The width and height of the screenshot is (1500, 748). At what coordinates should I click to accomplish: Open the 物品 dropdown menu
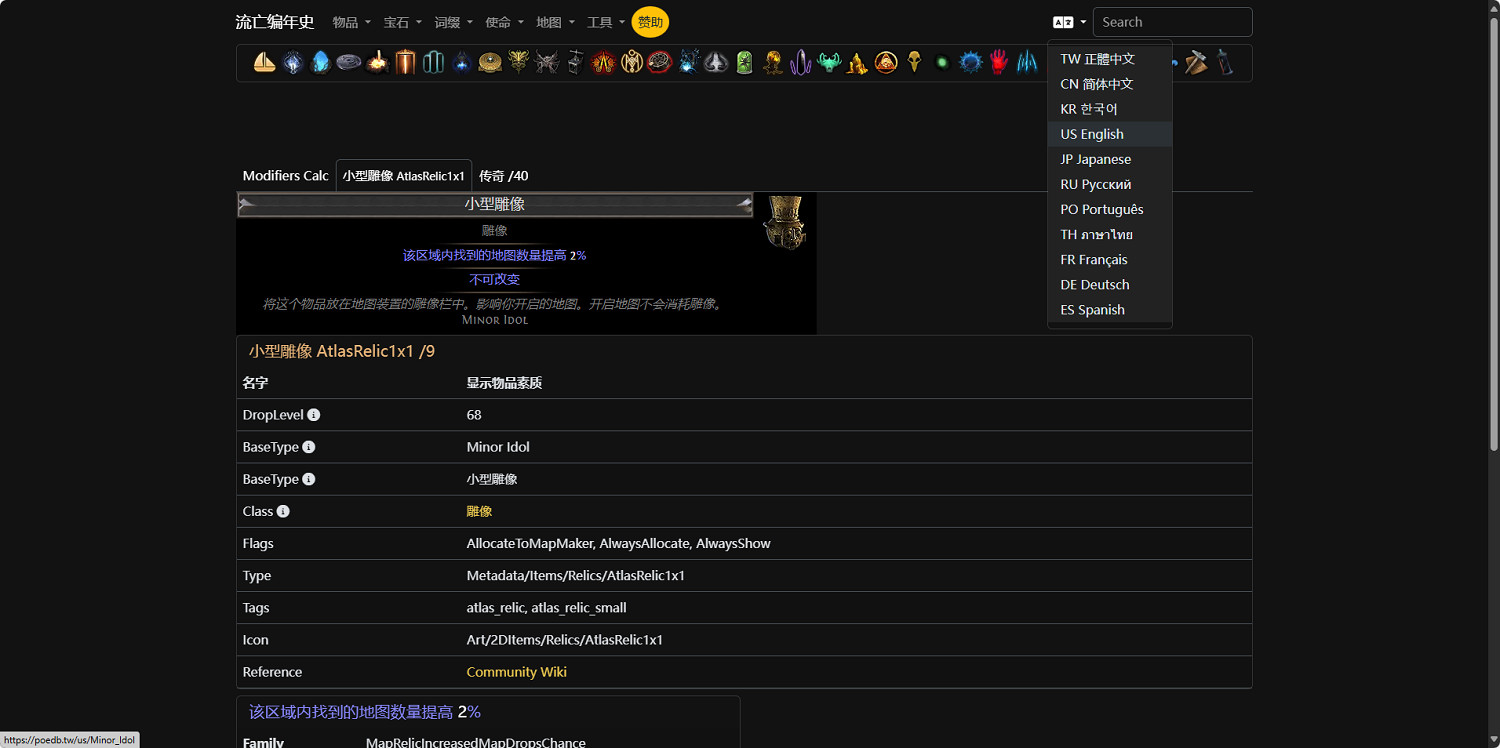pyautogui.click(x=351, y=22)
